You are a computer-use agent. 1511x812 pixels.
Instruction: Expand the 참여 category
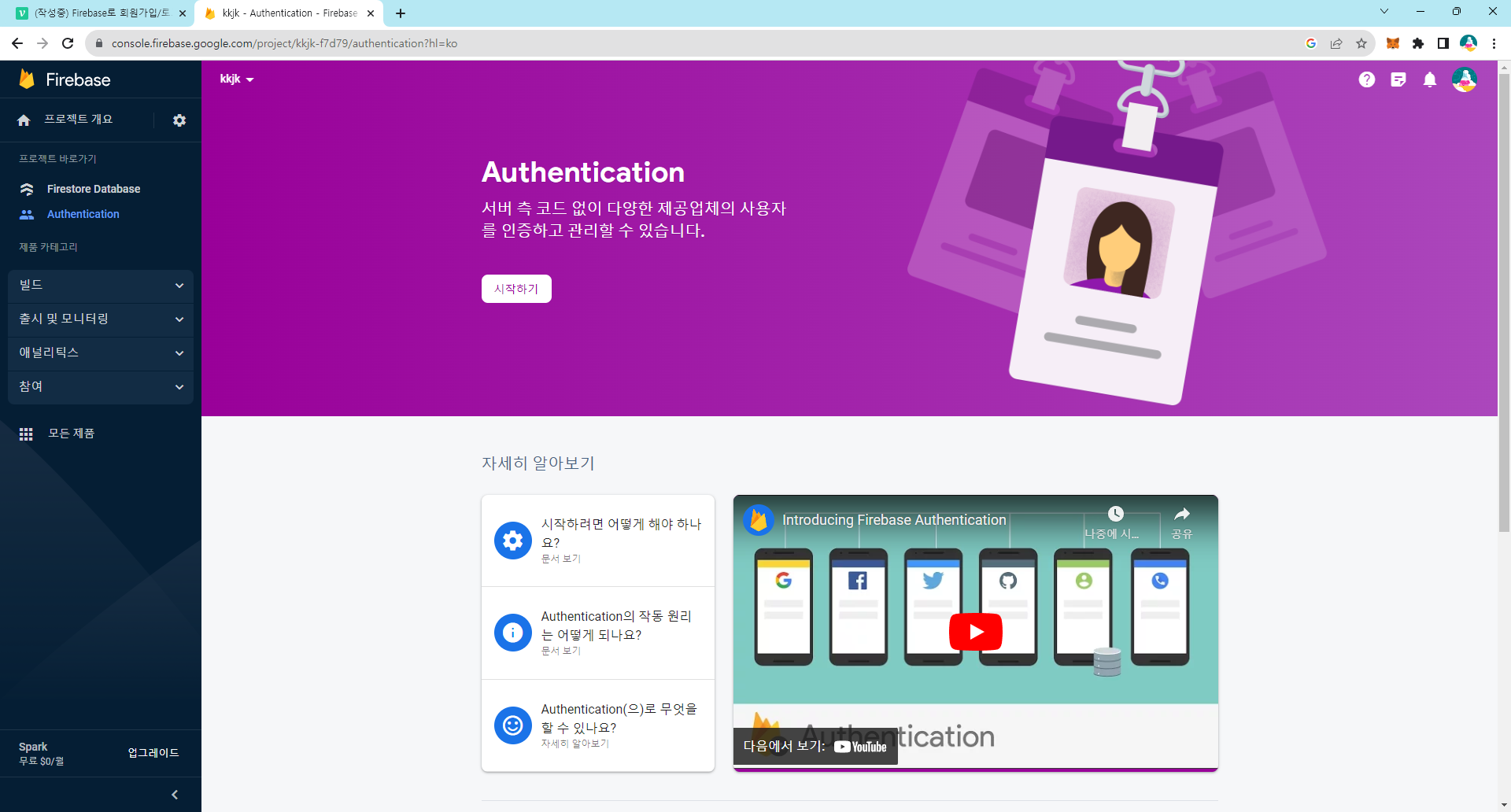tap(101, 387)
